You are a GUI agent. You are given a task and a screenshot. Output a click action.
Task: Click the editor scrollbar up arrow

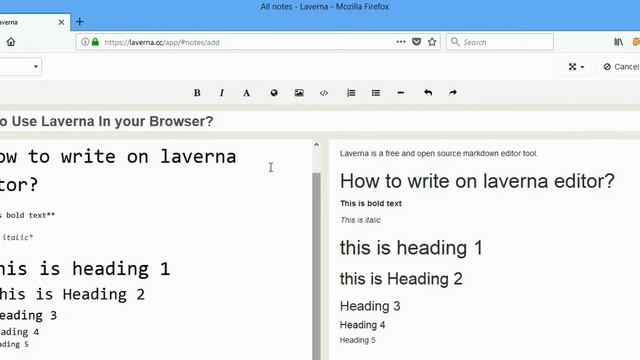[x=316, y=144]
